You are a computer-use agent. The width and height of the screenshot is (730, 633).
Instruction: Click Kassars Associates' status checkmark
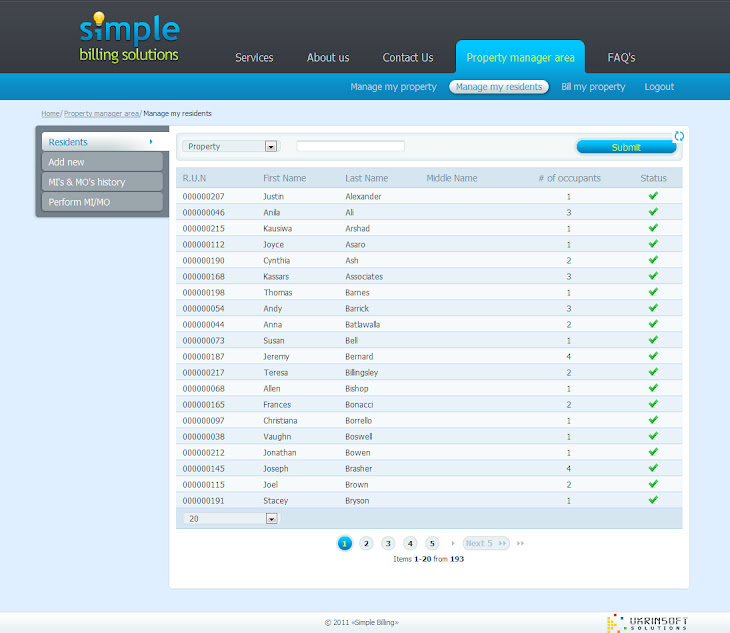(x=653, y=276)
